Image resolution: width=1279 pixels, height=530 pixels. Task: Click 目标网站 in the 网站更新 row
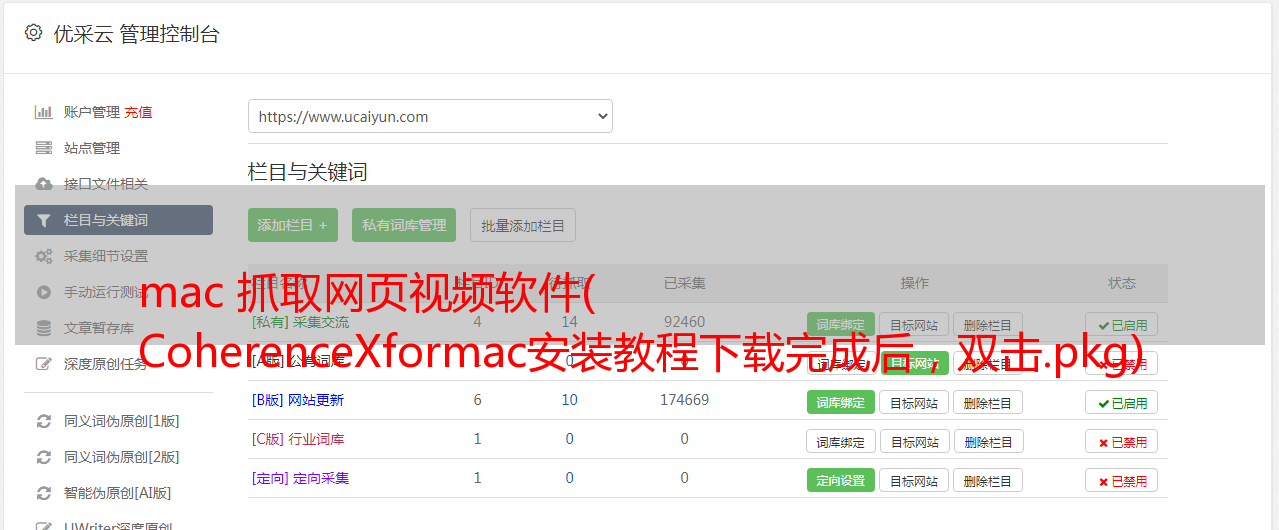pyautogui.click(x=914, y=402)
